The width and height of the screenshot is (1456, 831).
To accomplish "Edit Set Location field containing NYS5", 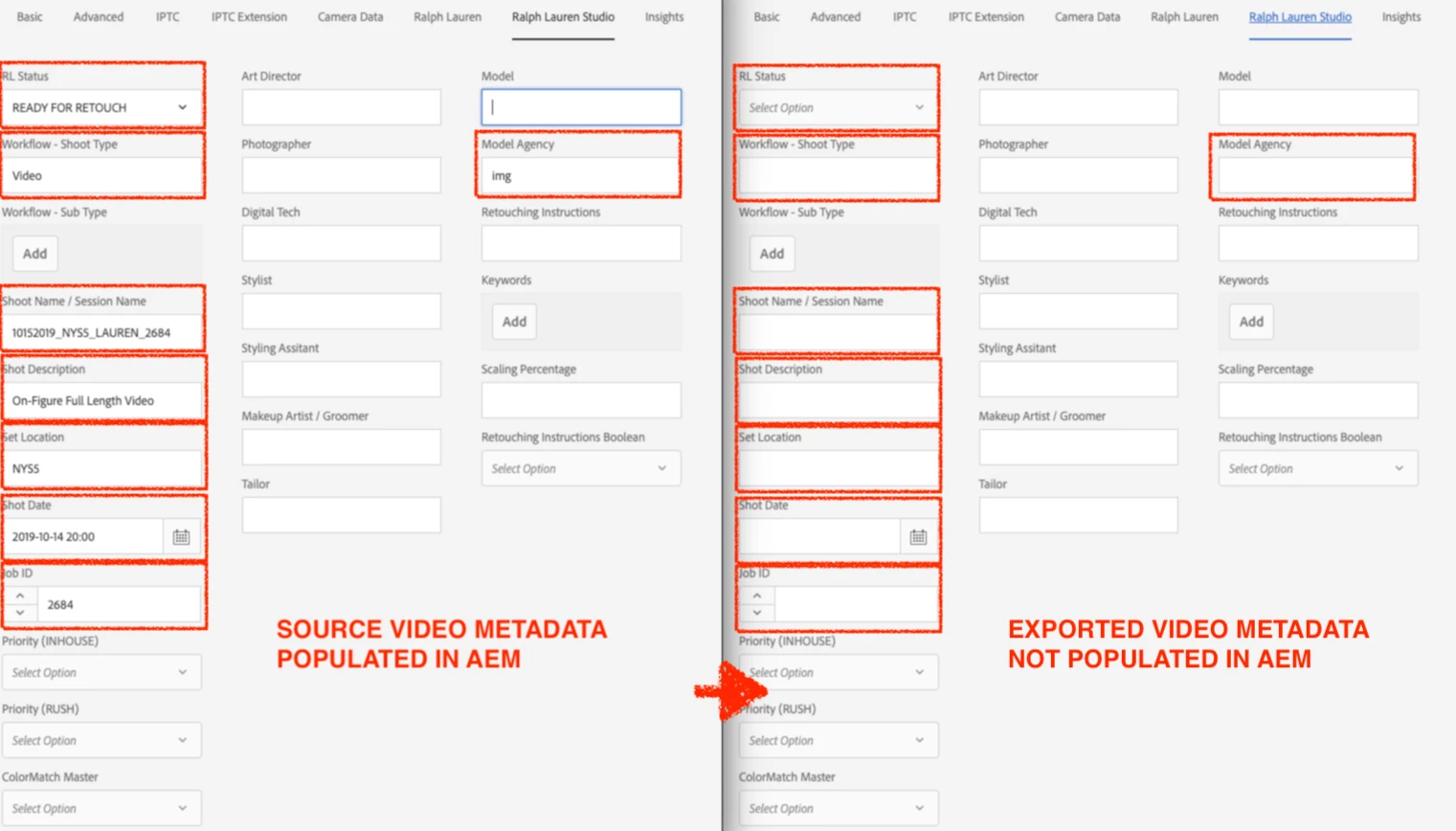I will click(x=101, y=468).
